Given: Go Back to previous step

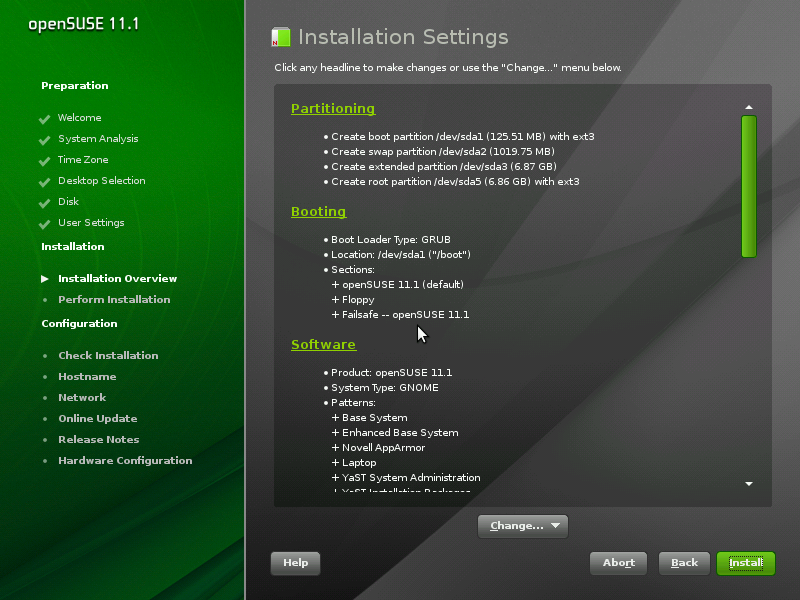Looking at the screenshot, I should click(684, 563).
